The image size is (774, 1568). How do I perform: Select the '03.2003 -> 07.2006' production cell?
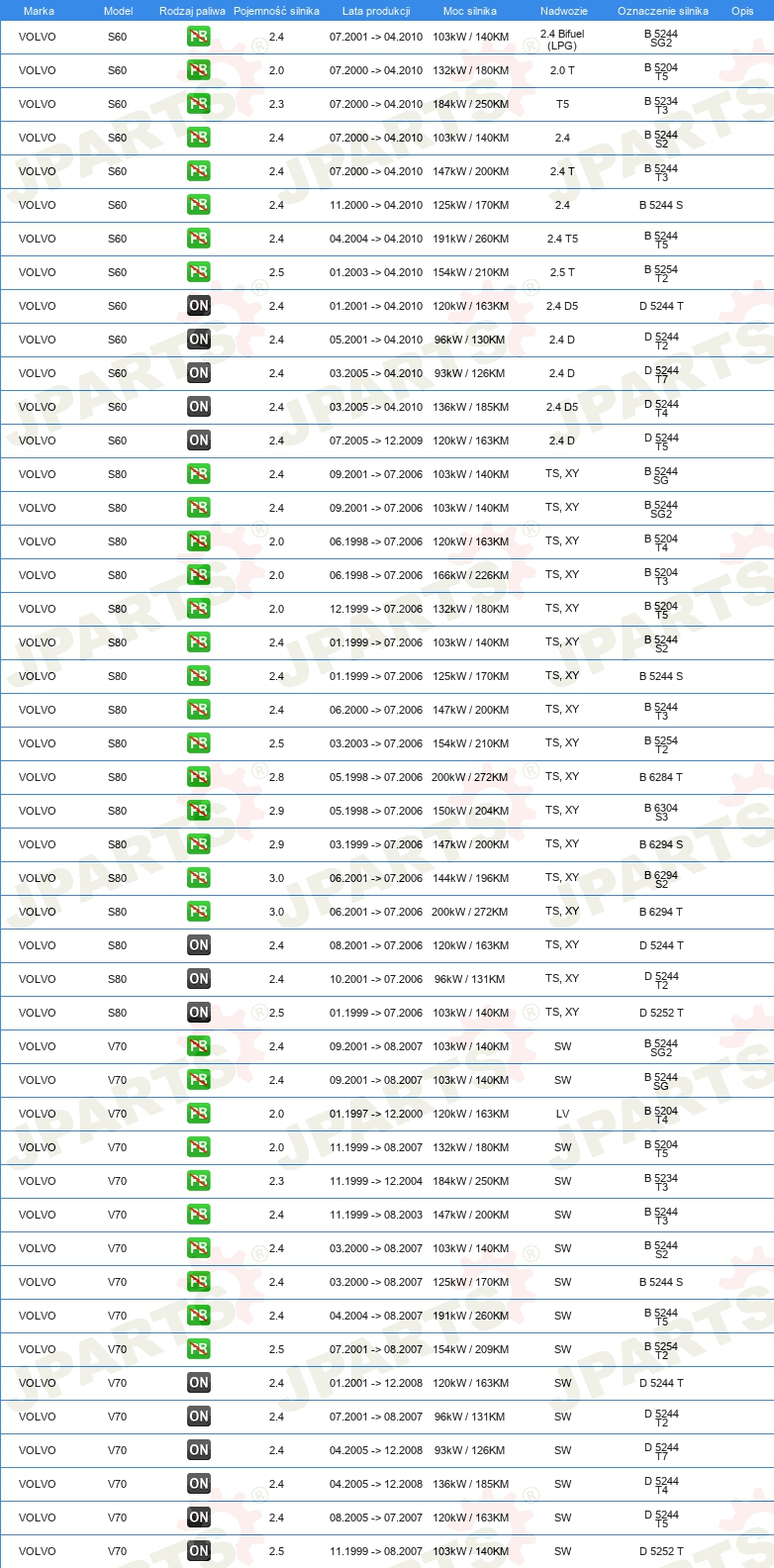(376, 743)
